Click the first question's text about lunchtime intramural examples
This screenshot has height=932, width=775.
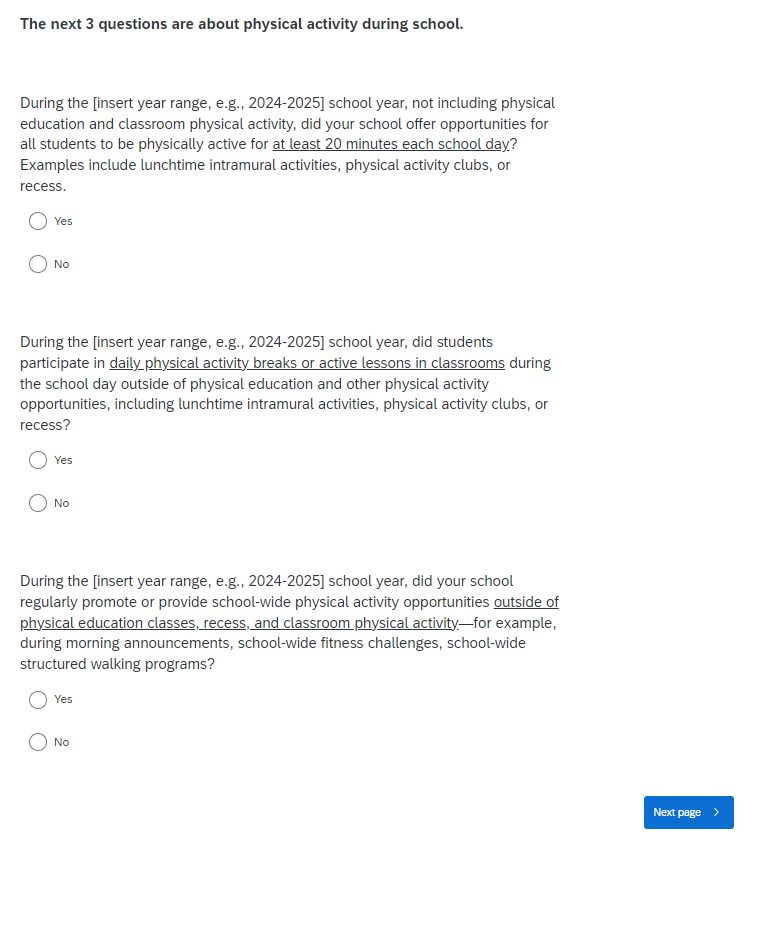pyautogui.click(x=265, y=165)
